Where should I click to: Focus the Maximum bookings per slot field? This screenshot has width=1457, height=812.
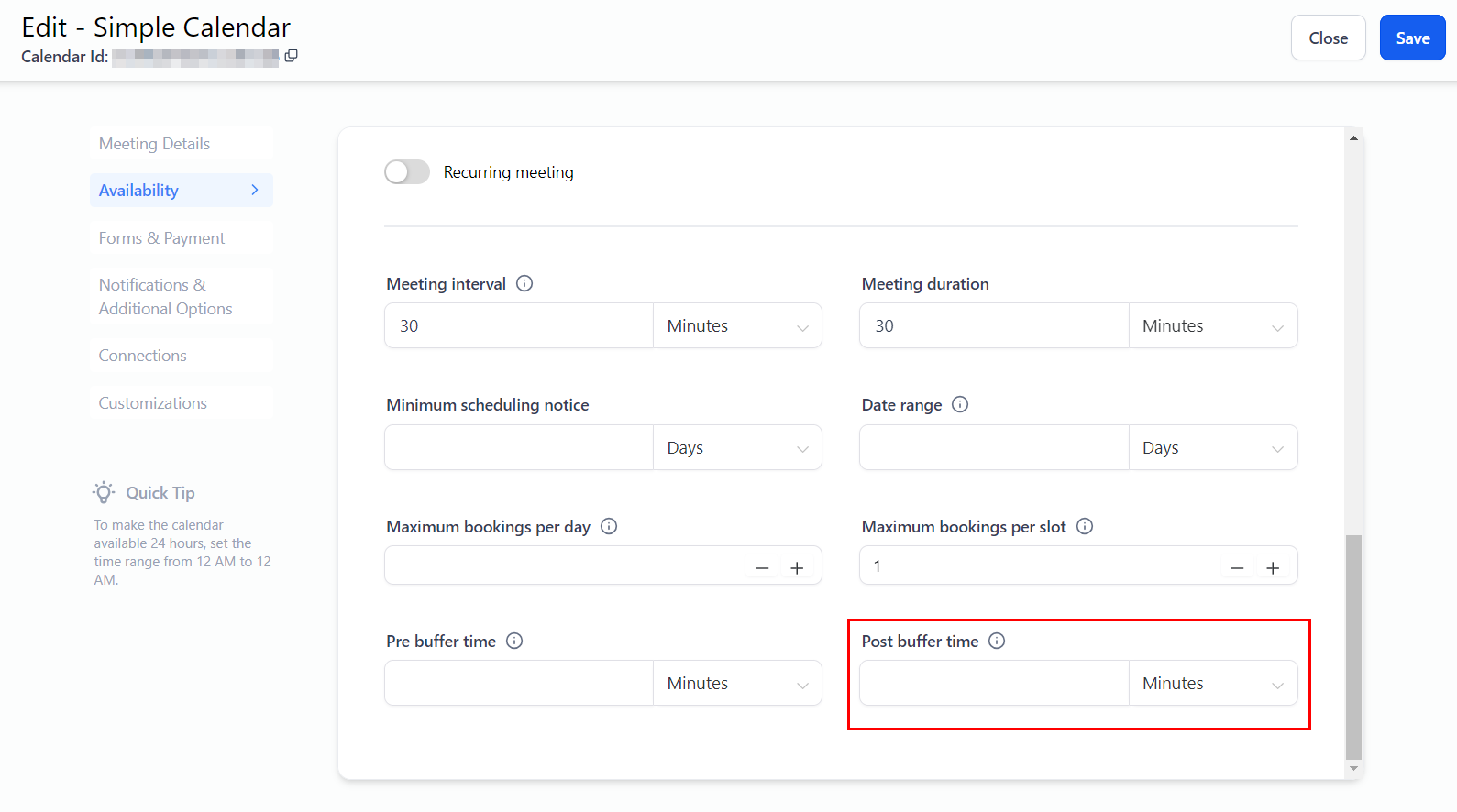point(1040,565)
